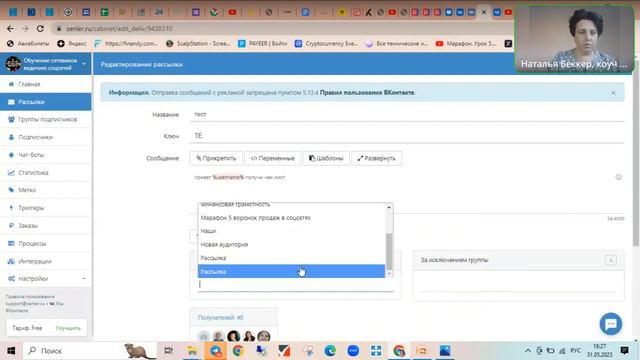This screenshot has height=360, width=640.
Task: Show hidden tray icons chevron
Action: (x=528, y=351)
